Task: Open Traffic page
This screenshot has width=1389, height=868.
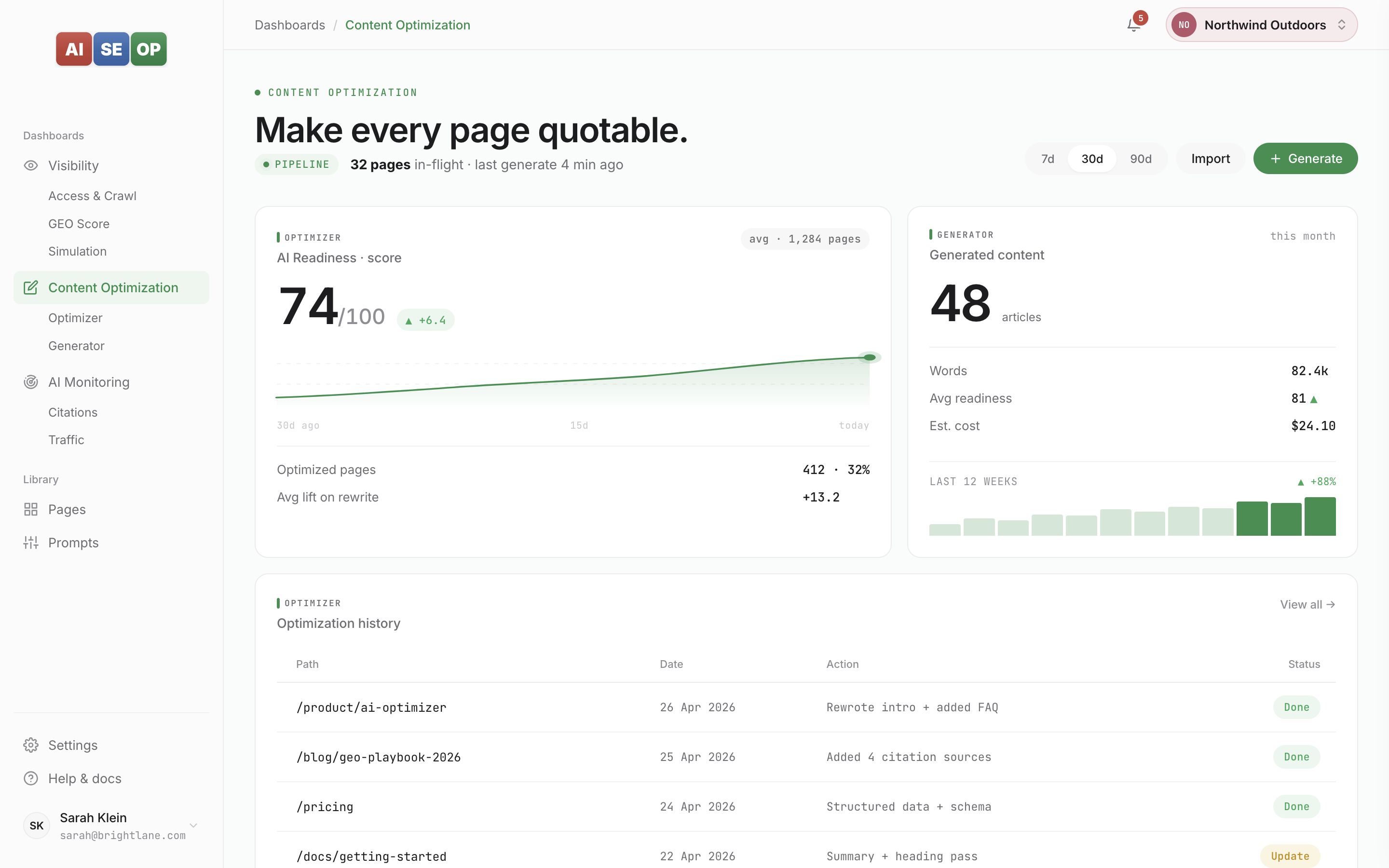Action: click(66, 440)
